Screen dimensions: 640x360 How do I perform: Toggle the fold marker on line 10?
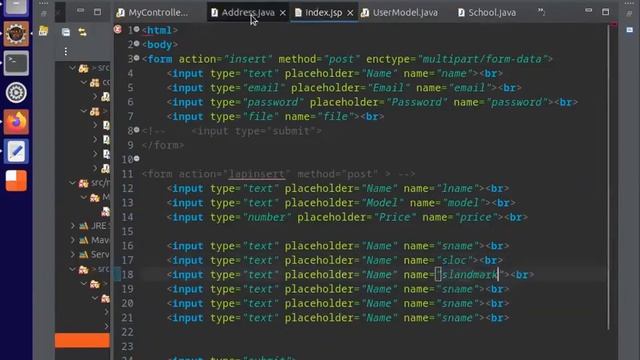click(136, 158)
